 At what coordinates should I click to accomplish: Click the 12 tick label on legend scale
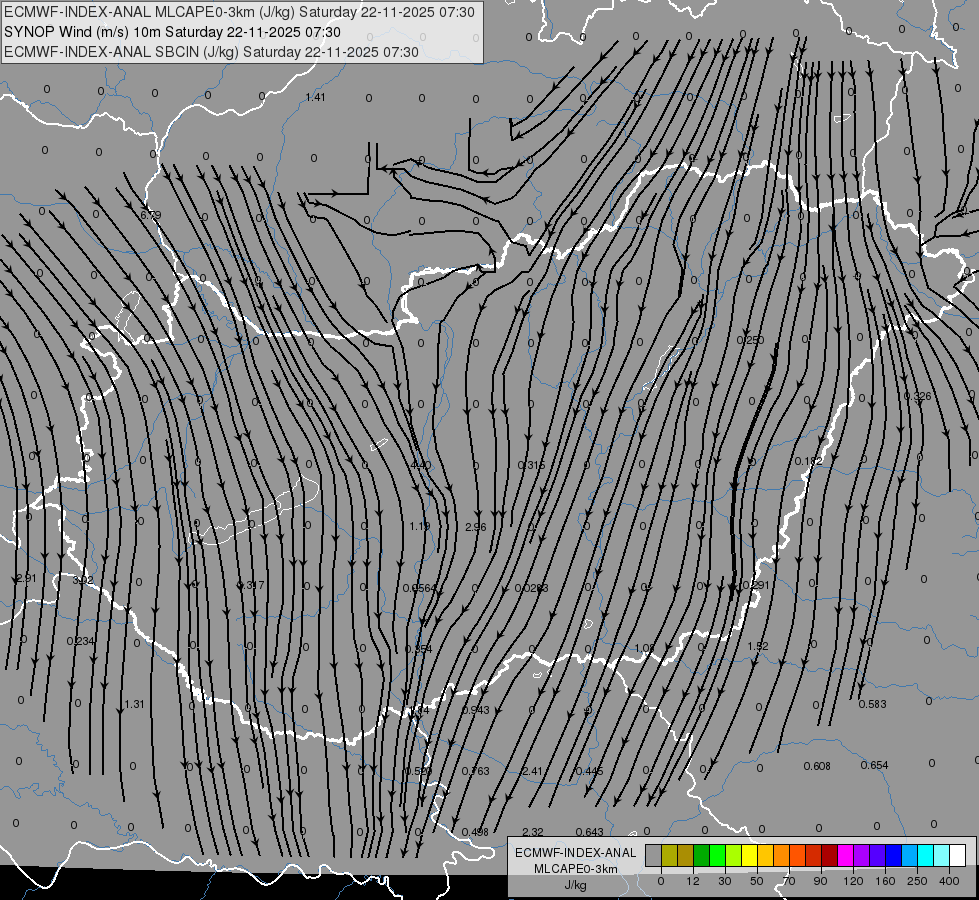pyautogui.click(x=692, y=881)
